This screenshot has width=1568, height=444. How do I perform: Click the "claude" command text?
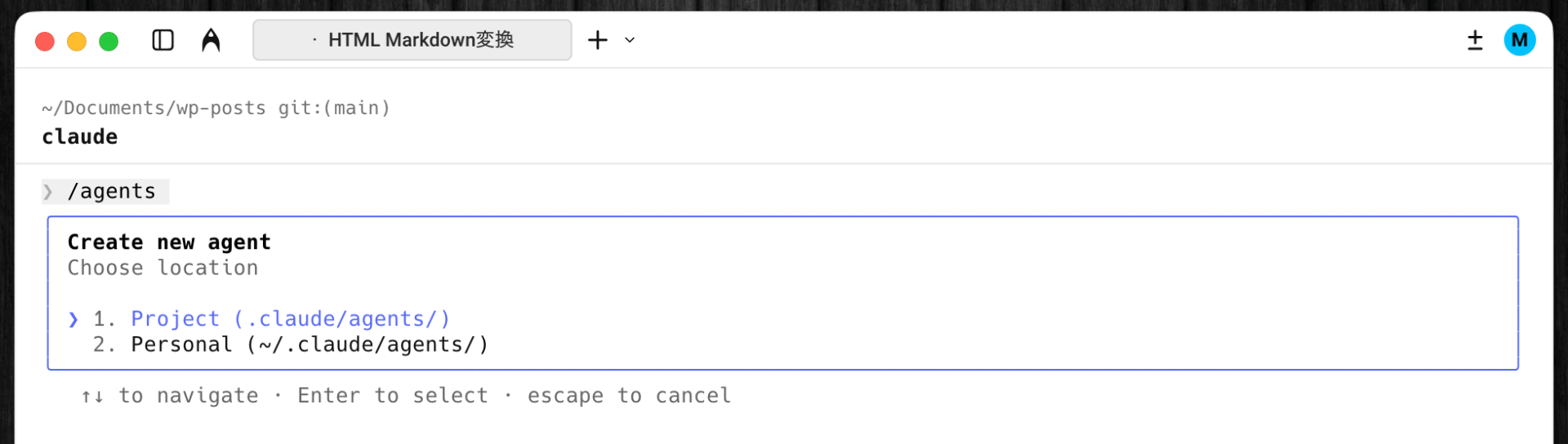[80, 137]
